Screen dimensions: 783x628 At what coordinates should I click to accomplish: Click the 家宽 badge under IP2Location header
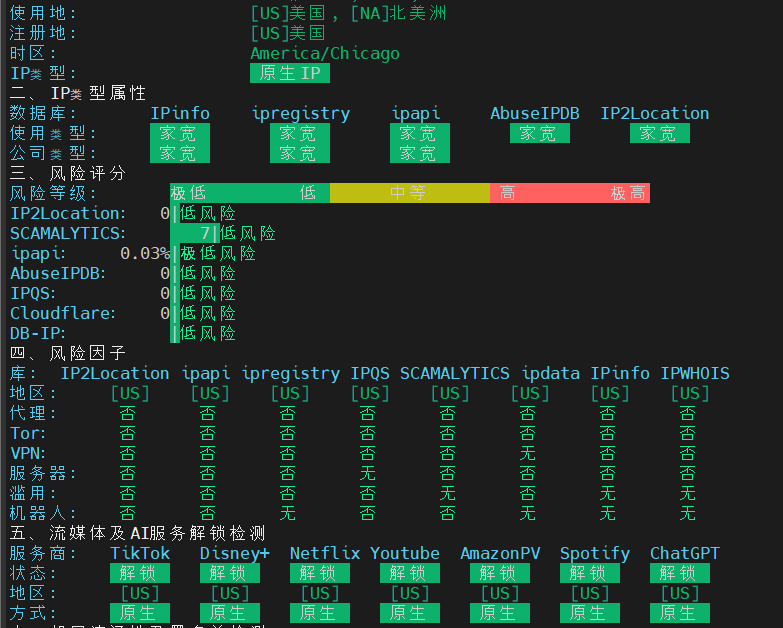click(660, 133)
